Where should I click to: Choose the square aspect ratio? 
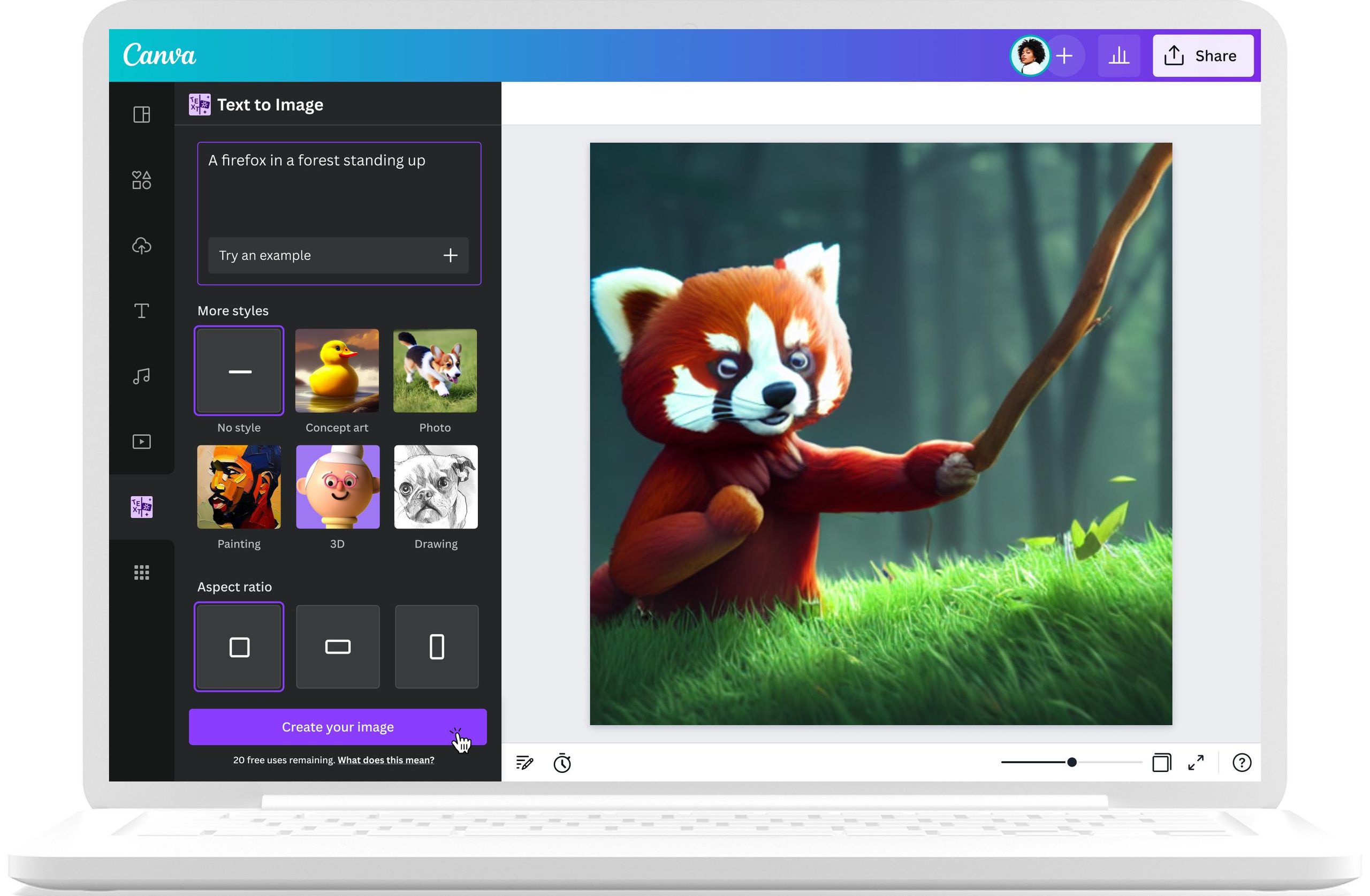coord(239,647)
